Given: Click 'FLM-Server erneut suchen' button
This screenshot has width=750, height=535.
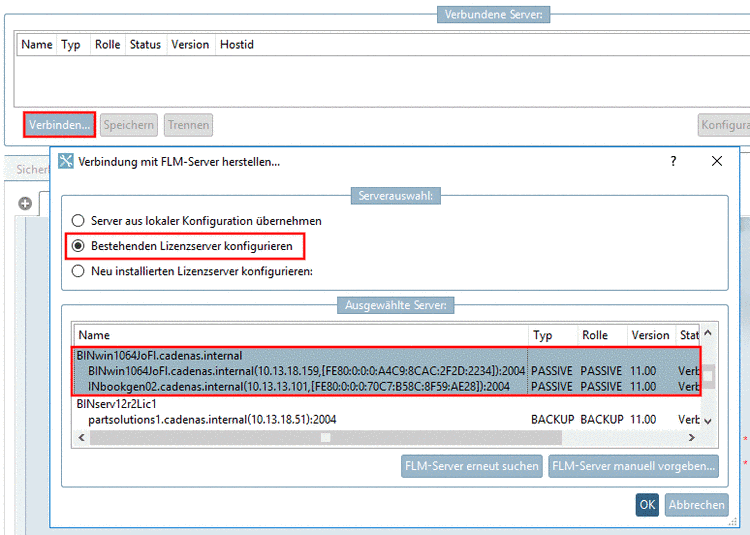Looking at the screenshot, I should tap(472, 466).
